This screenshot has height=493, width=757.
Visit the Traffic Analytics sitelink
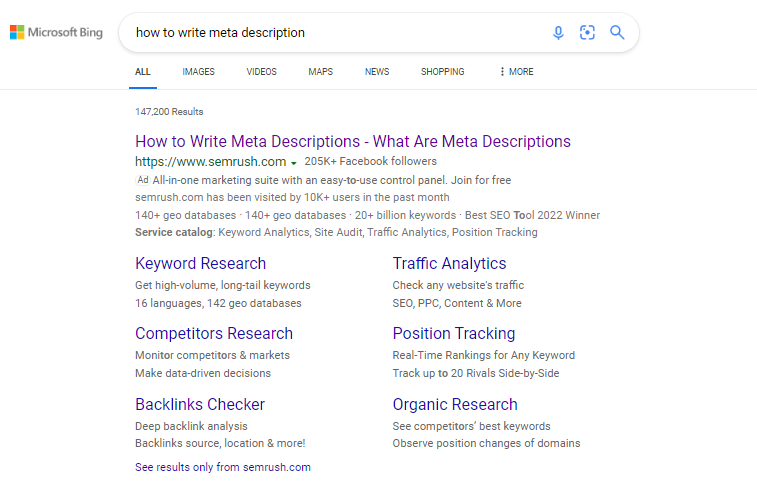click(449, 264)
